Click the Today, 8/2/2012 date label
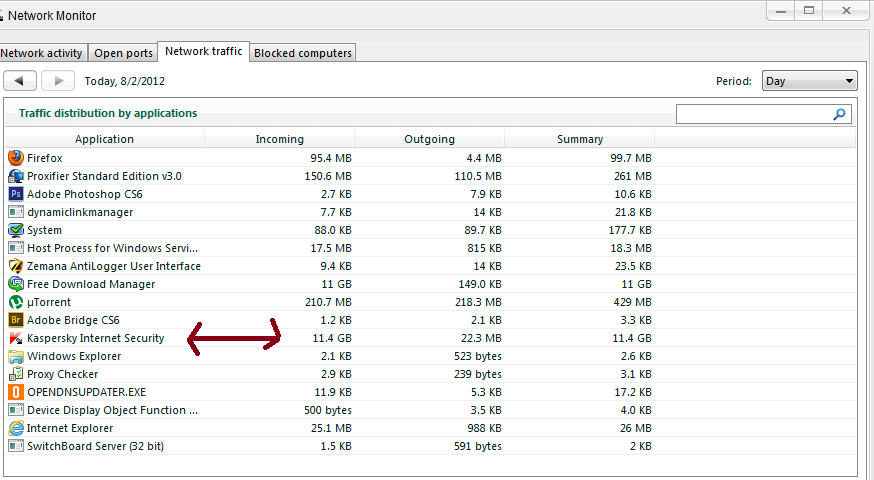874x480 pixels. (x=125, y=81)
